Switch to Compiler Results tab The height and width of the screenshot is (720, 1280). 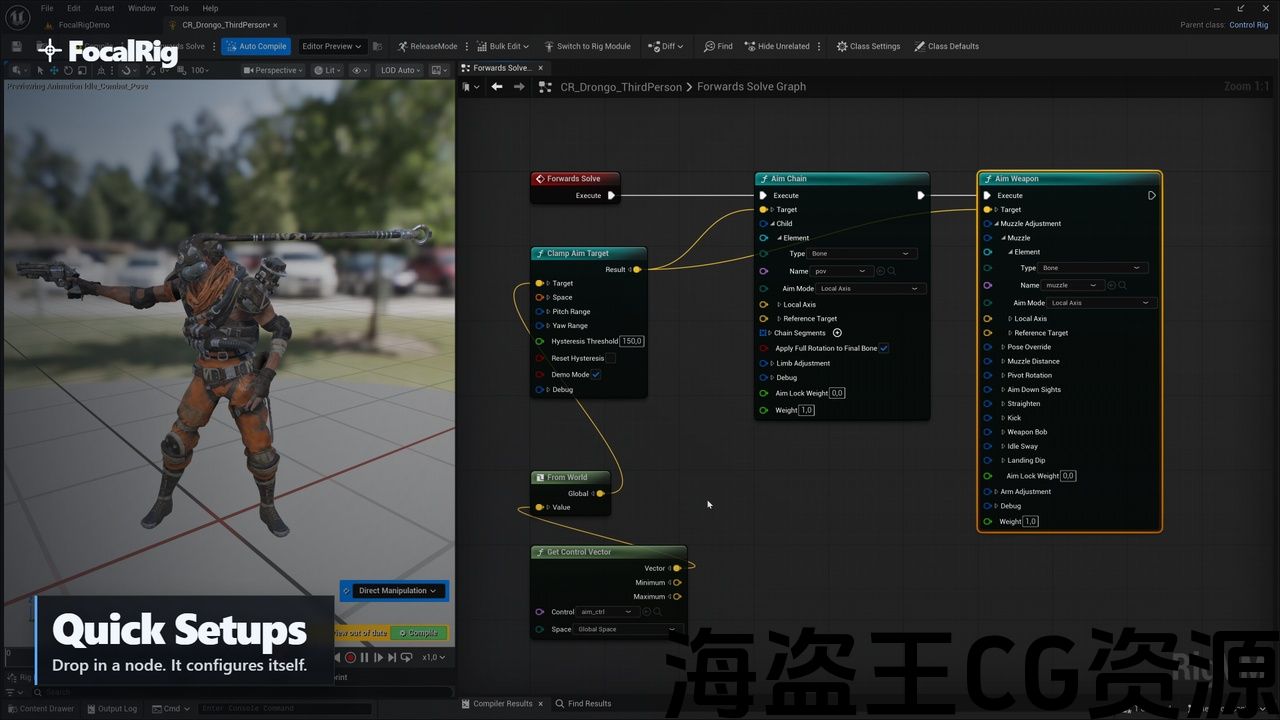click(502, 703)
